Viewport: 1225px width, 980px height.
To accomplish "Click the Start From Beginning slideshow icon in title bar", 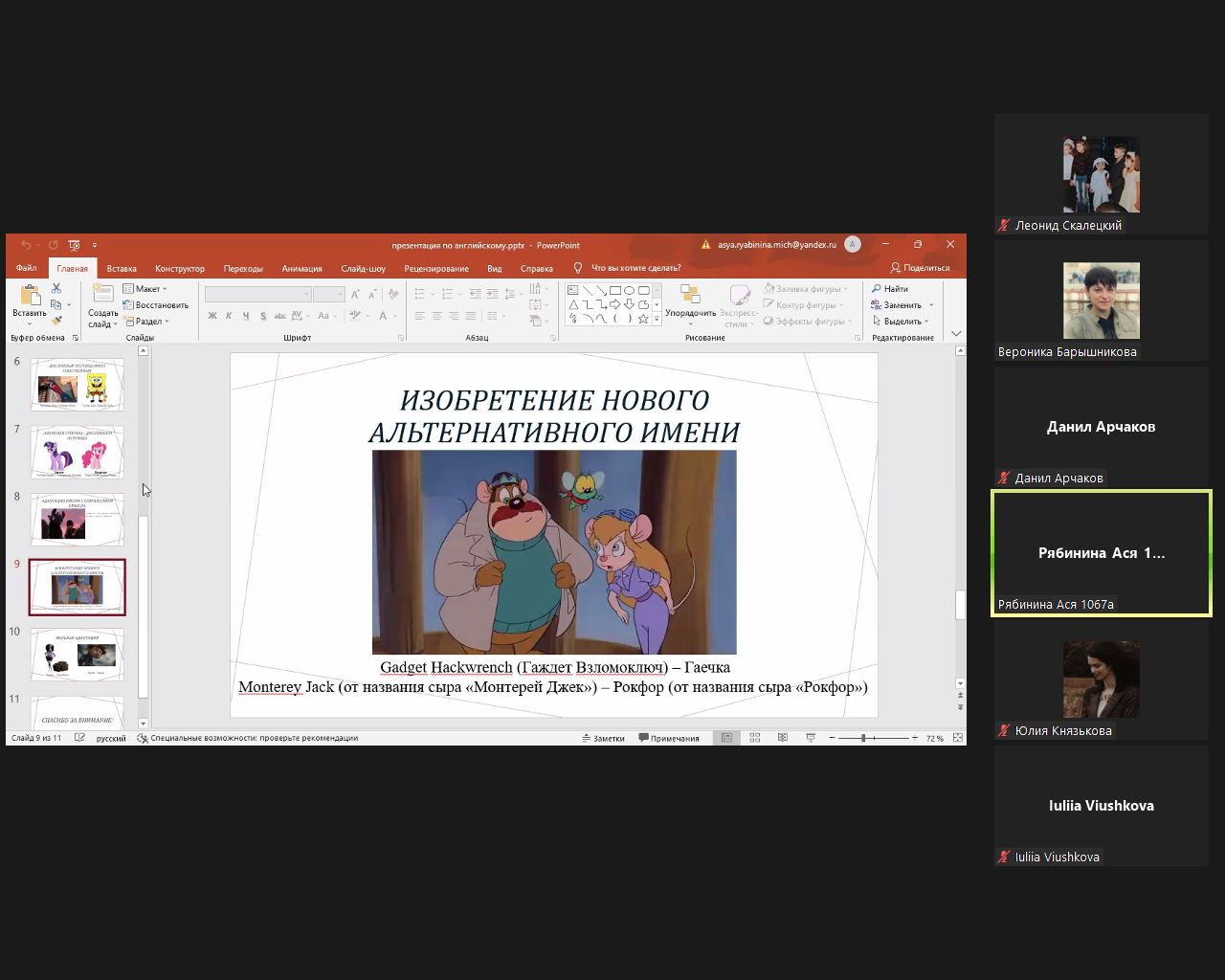I will click(x=74, y=245).
